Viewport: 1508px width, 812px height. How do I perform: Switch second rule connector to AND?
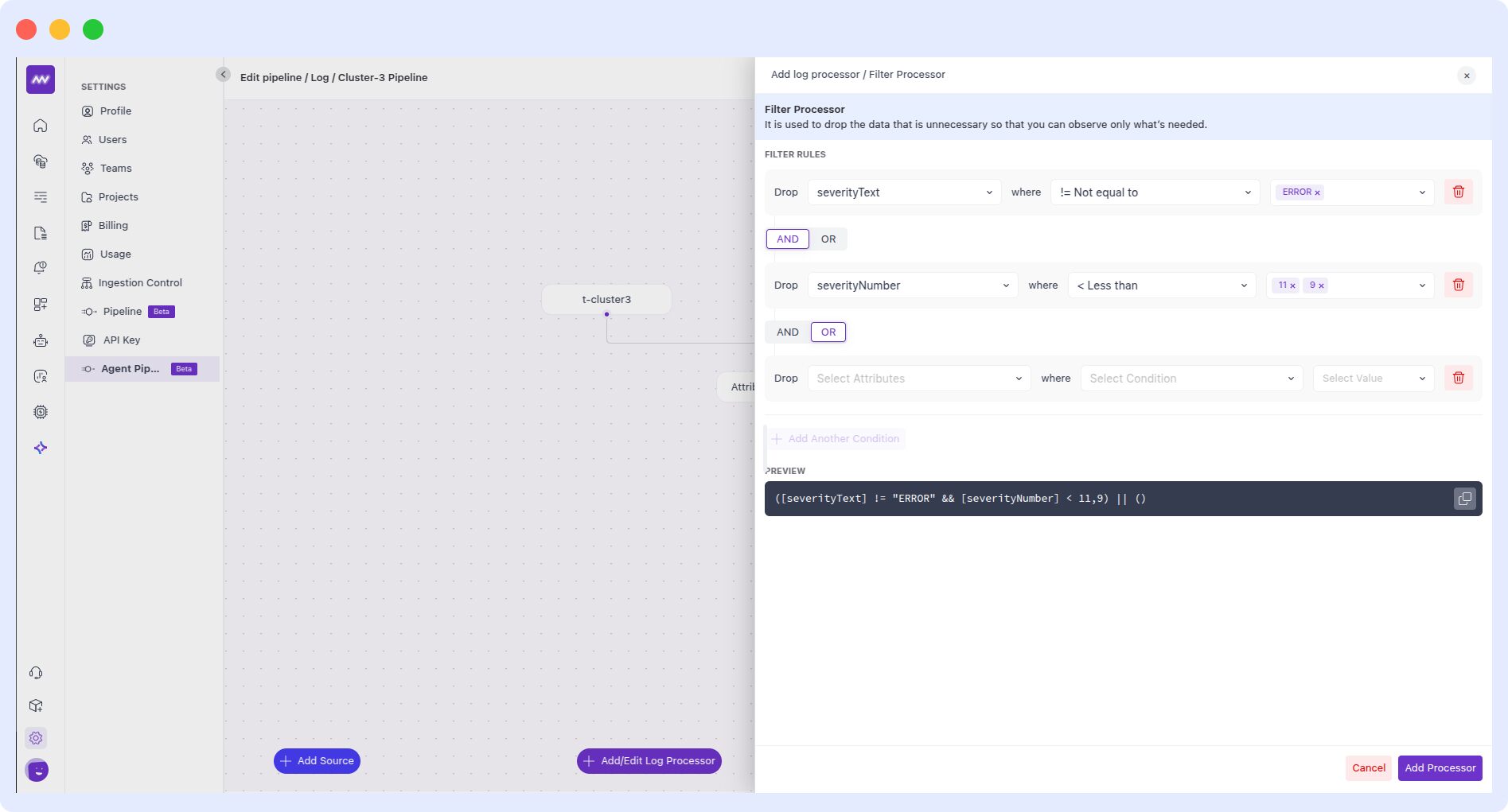coord(787,332)
